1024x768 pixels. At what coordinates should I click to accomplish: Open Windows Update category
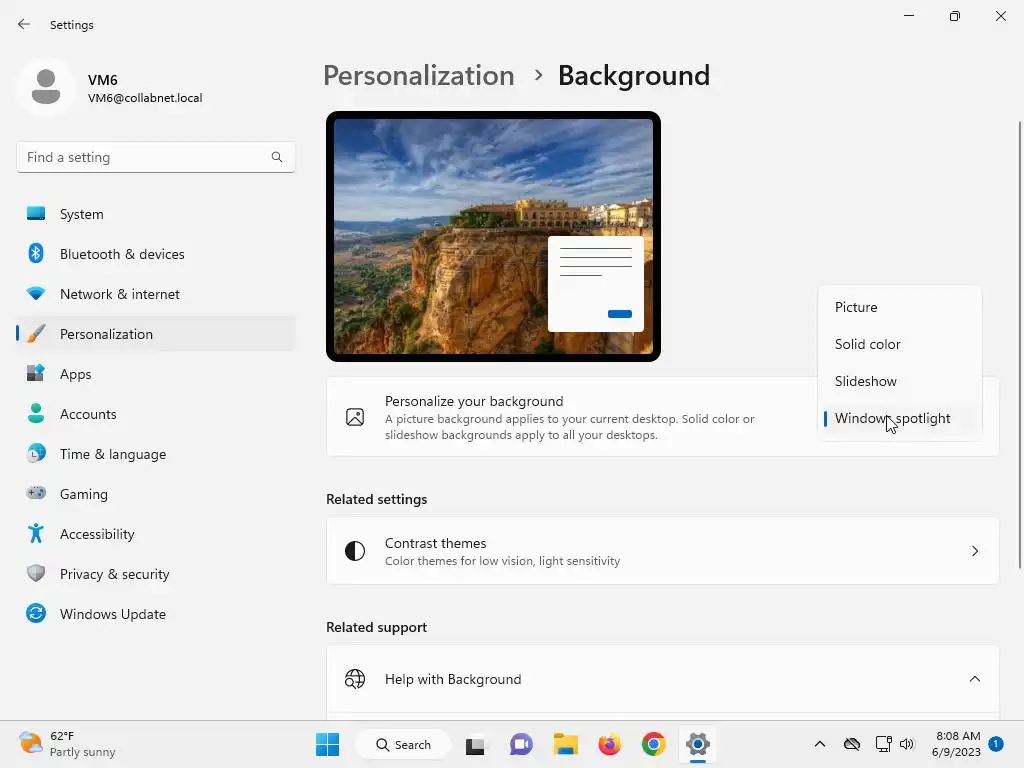click(x=155, y=614)
